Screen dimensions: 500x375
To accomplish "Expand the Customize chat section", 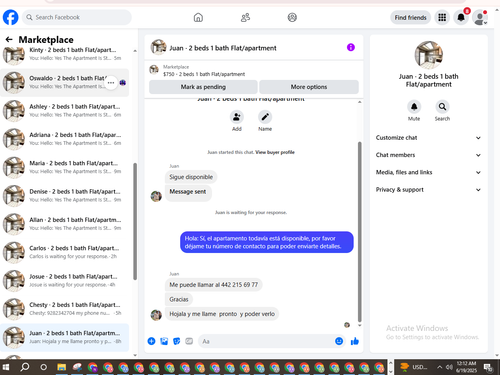I will pos(429,138).
